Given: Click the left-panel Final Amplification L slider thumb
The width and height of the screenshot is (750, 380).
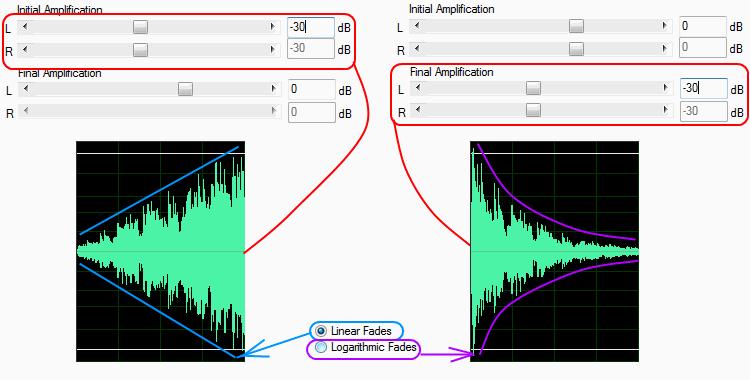Looking at the screenshot, I should click(185, 89).
